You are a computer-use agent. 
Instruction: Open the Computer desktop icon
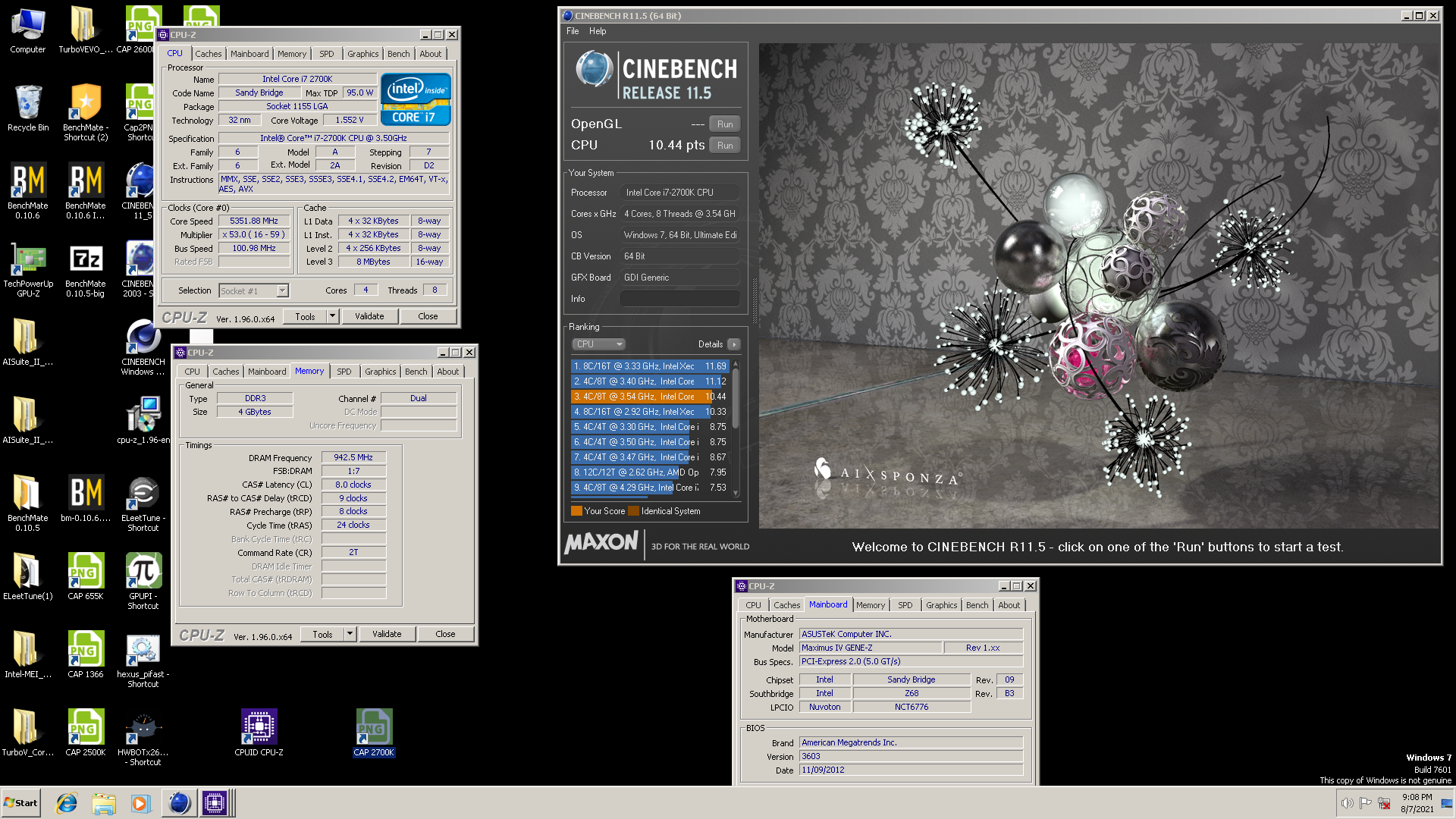click(28, 30)
